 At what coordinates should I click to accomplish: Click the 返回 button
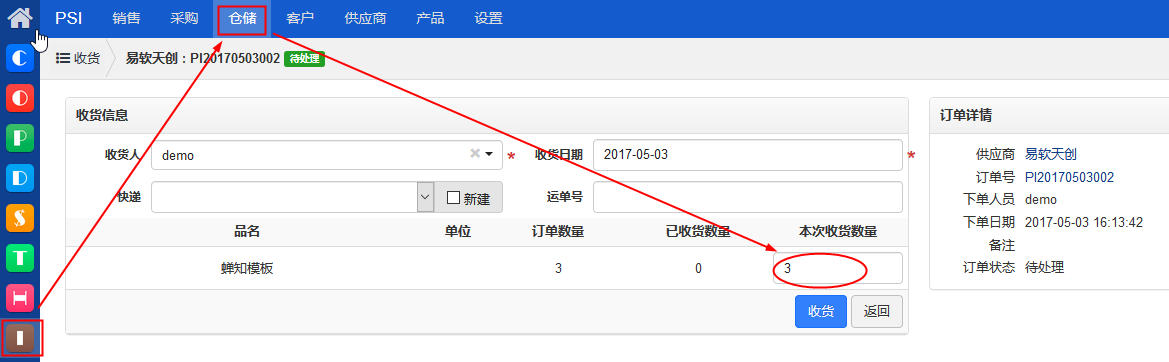pyautogui.click(x=877, y=311)
